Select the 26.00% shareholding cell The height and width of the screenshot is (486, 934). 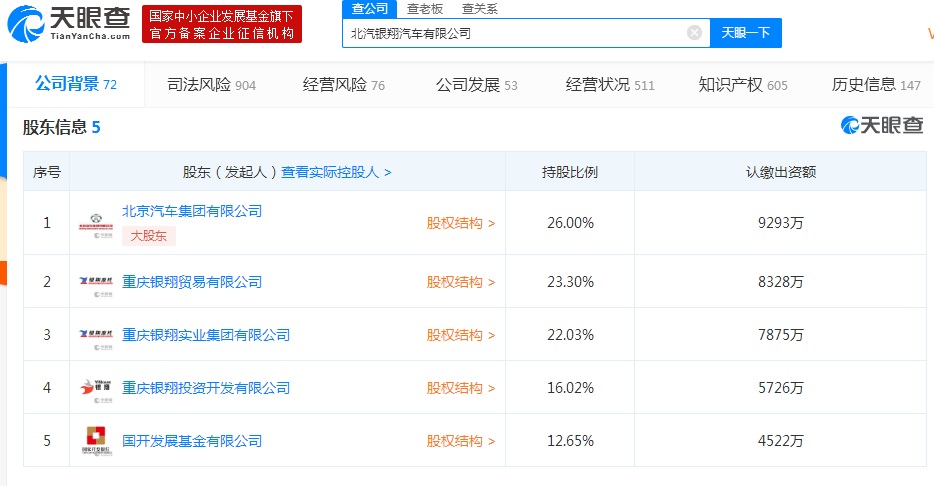click(x=570, y=223)
